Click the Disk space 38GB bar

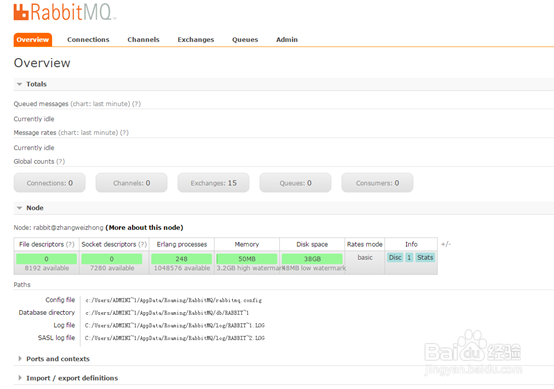point(312,259)
